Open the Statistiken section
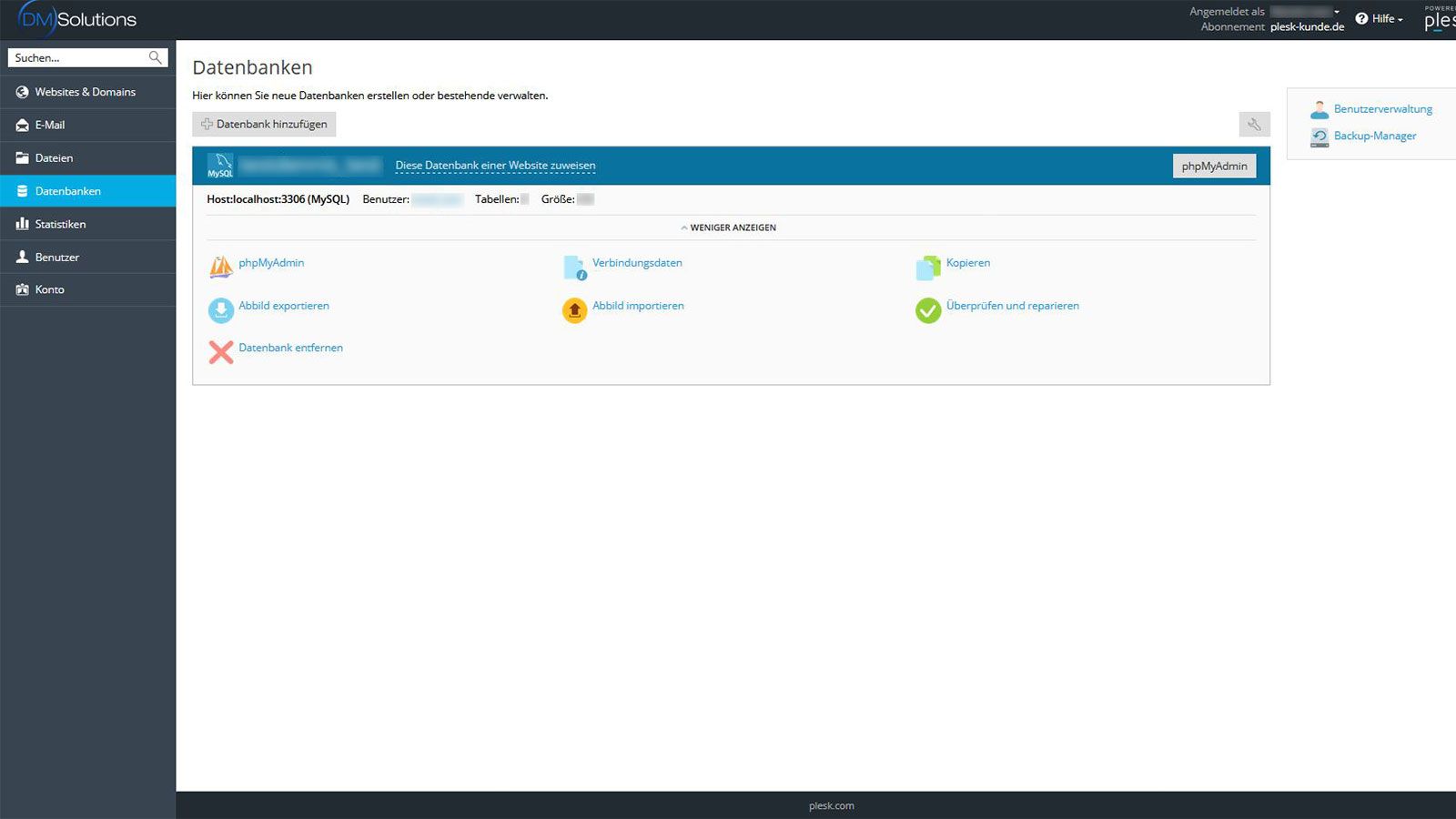The height and width of the screenshot is (819, 1456). (61, 223)
